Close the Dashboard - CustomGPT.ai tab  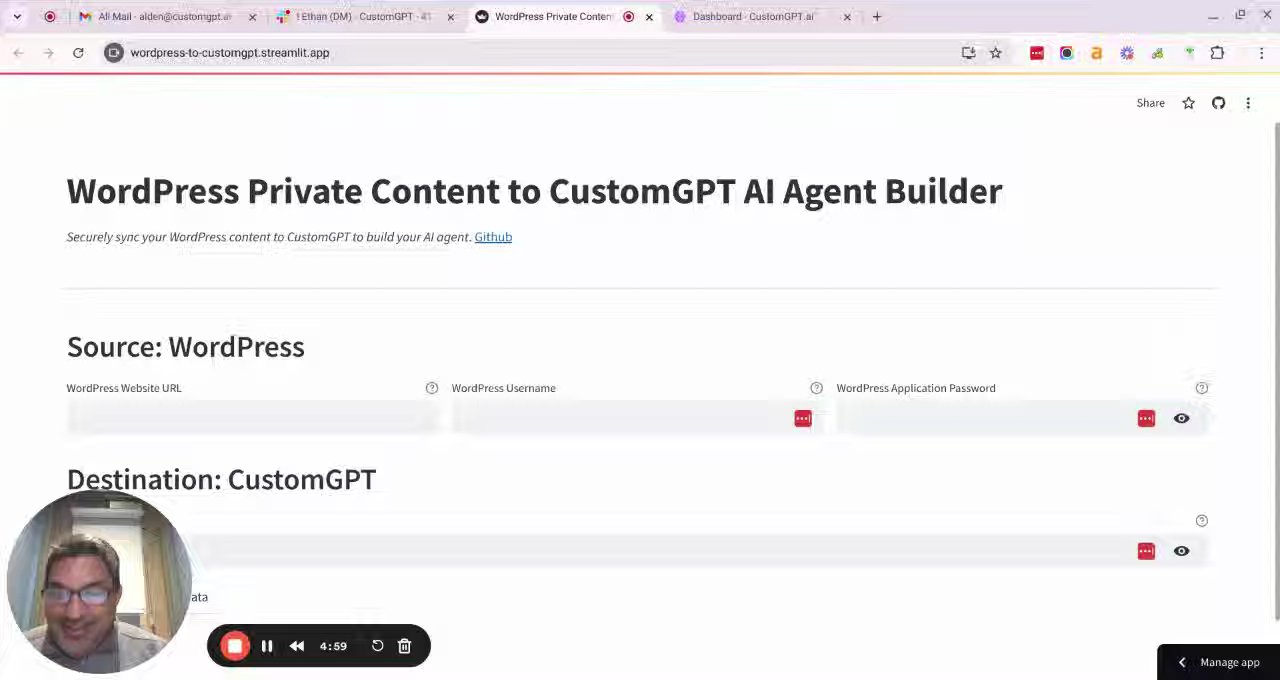pyautogui.click(x=847, y=16)
